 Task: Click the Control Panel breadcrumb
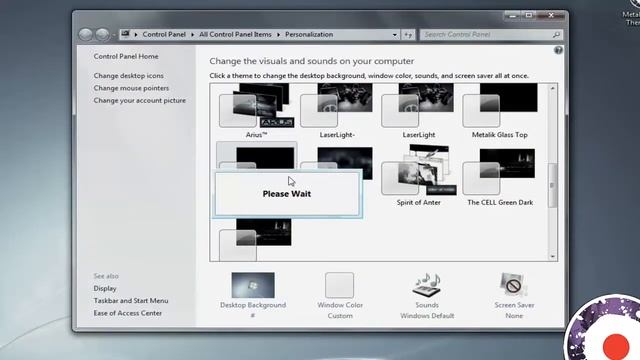point(164,35)
